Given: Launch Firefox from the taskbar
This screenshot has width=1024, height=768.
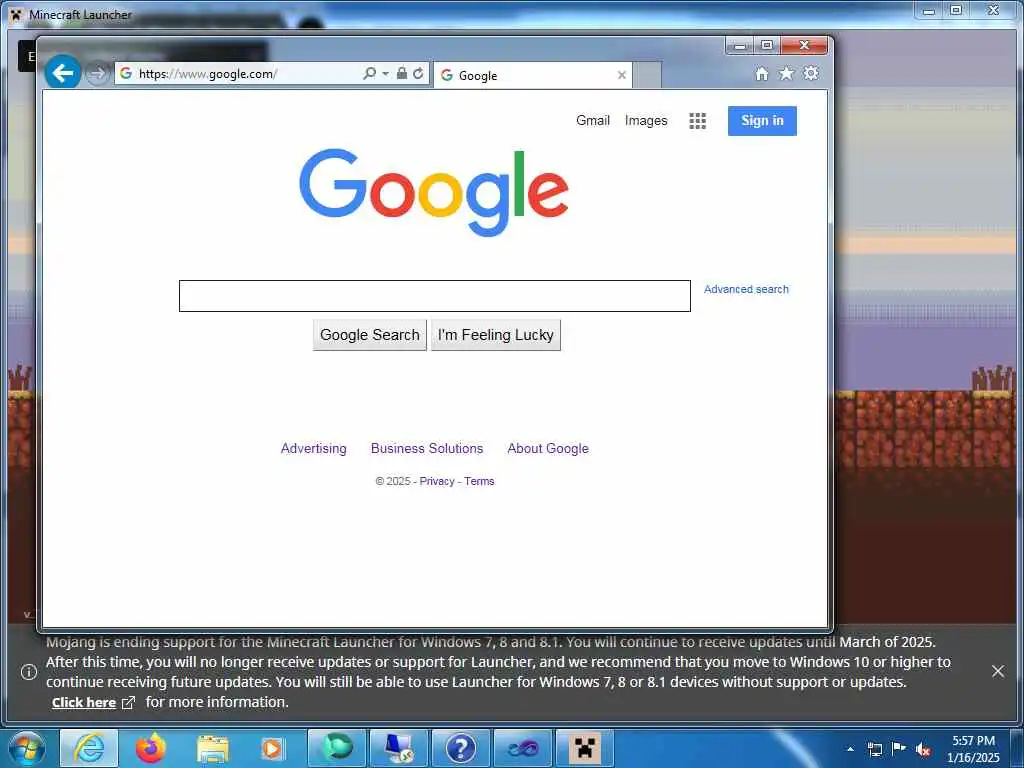Looking at the screenshot, I should [x=151, y=748].
